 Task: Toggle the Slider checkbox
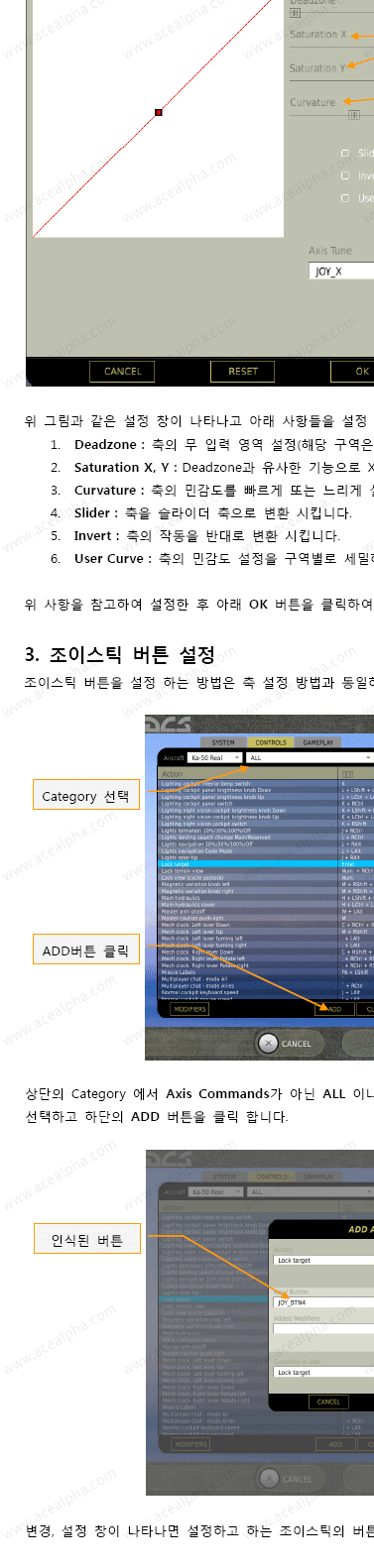345,154
